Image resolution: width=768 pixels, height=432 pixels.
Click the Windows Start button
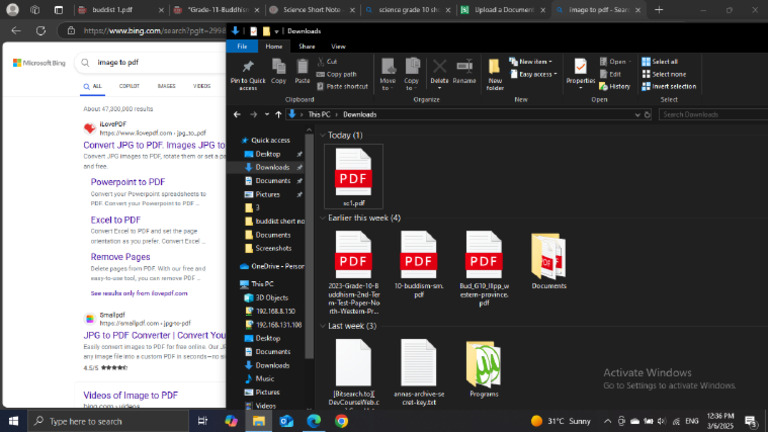tap(13, 421)
